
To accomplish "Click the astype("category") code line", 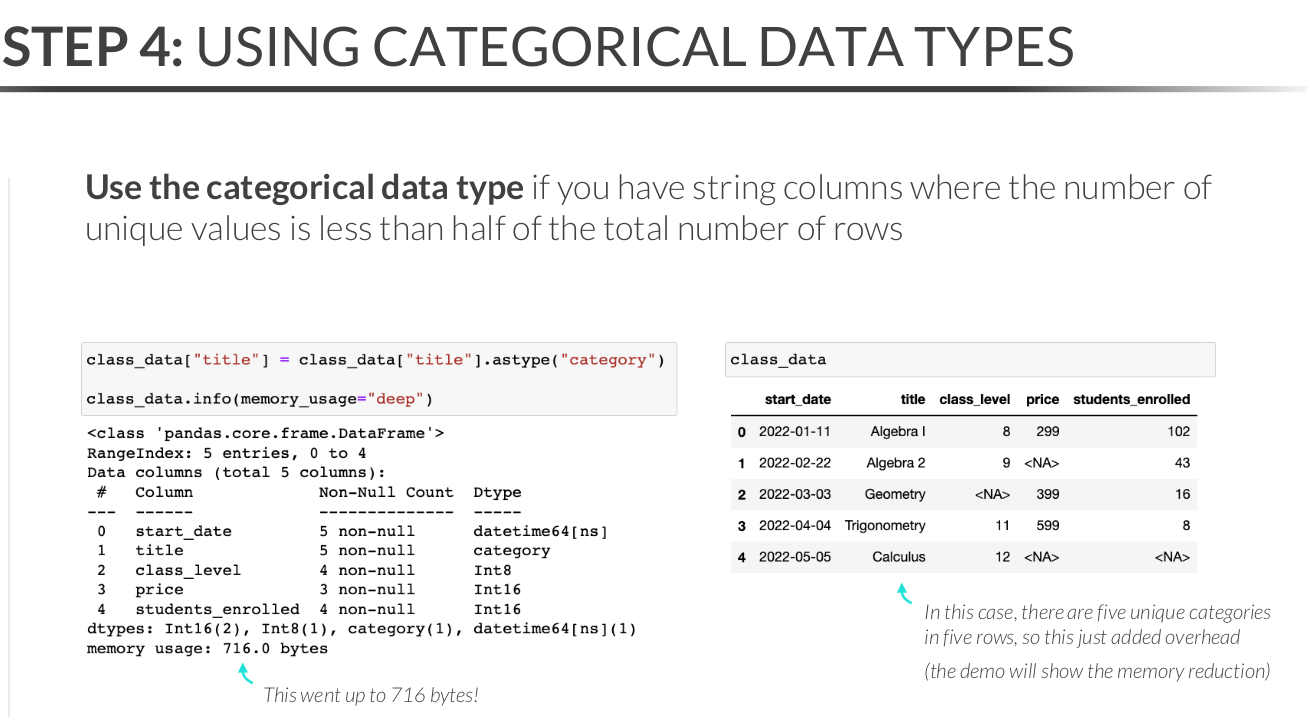I will pyautogui.click(x=375, y=360).
